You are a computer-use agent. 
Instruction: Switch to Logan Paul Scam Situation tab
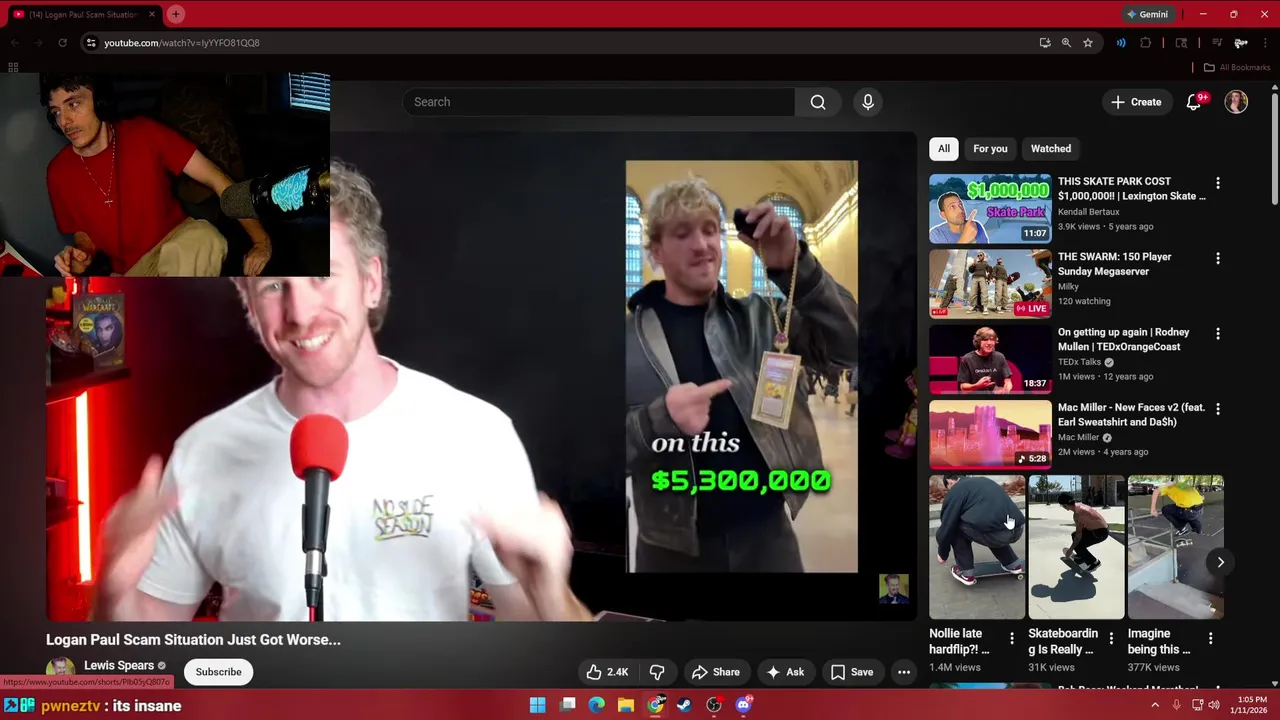click(x=82, y=14)
